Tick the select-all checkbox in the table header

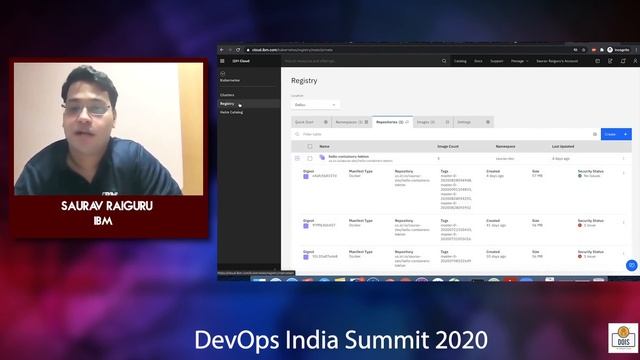[x=310, y=146]
